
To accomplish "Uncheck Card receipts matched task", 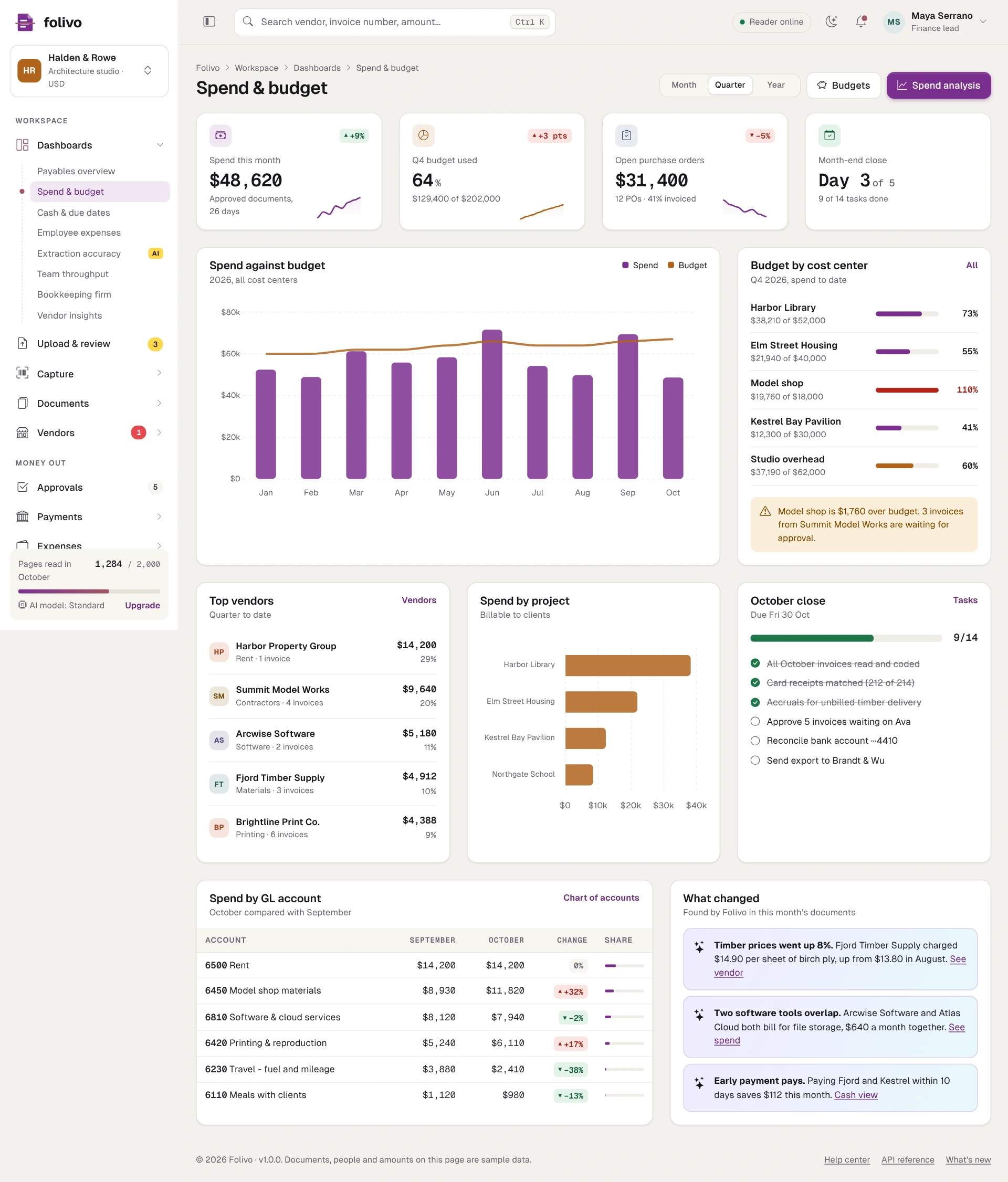I will tap(755, 682).
